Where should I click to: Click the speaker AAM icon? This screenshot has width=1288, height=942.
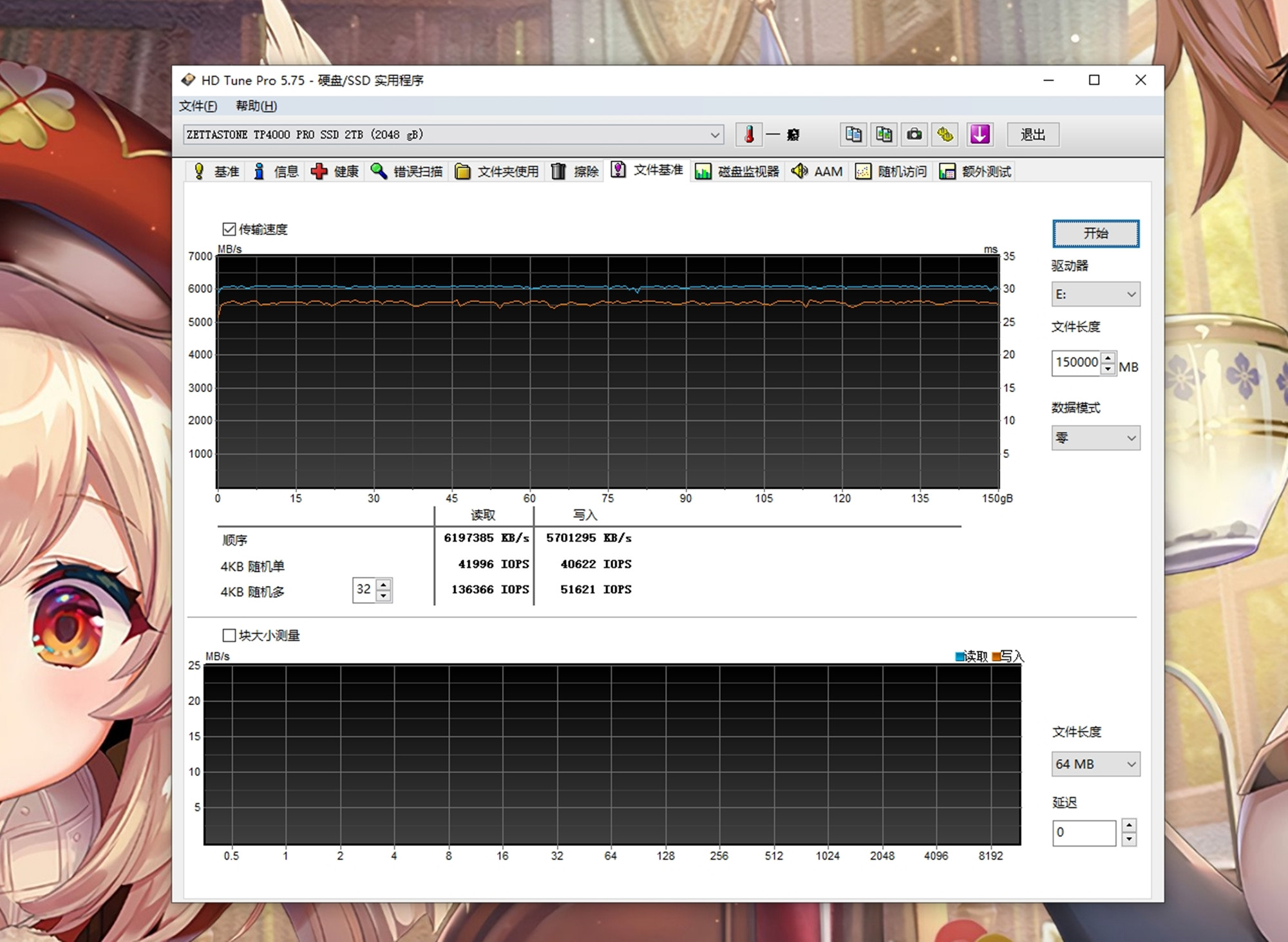click(x=799, y=171)
